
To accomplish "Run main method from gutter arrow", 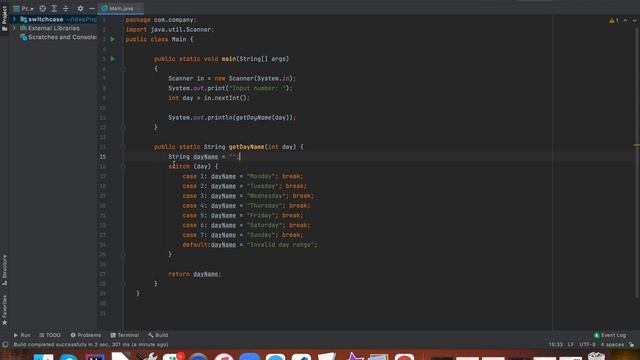I will pyautogui.click(x=113, y=59).
